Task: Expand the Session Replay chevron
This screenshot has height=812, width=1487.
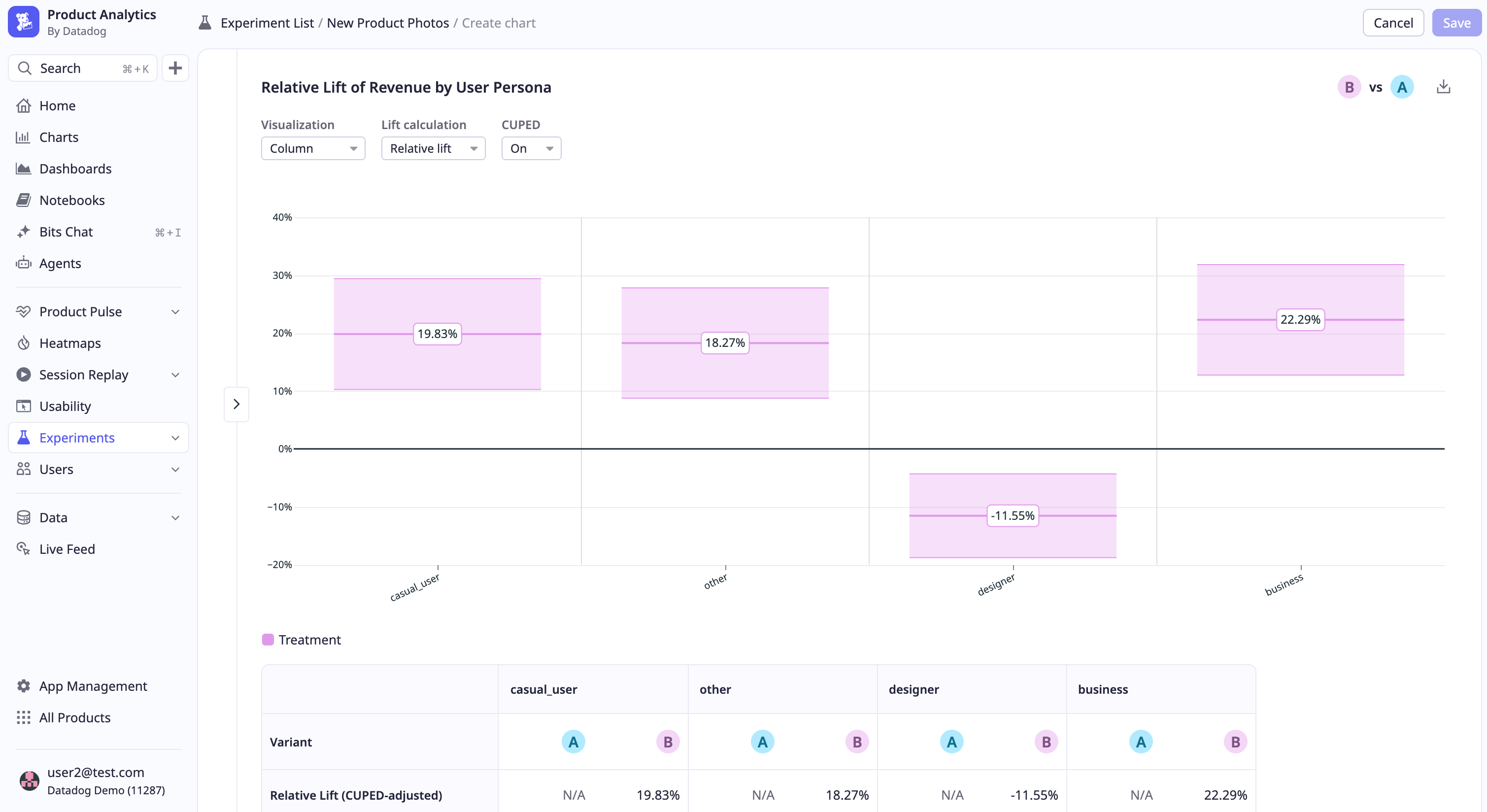Action: [175, 375]
